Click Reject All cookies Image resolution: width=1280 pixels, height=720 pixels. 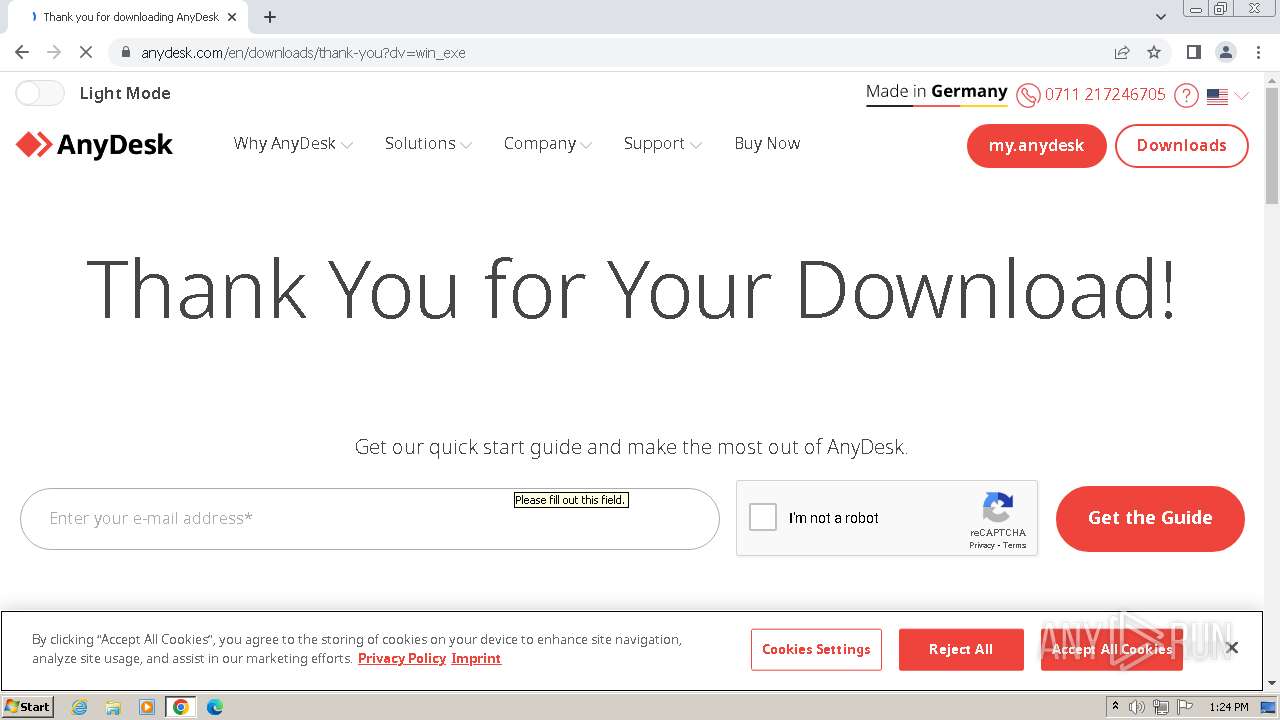[961, 649]
